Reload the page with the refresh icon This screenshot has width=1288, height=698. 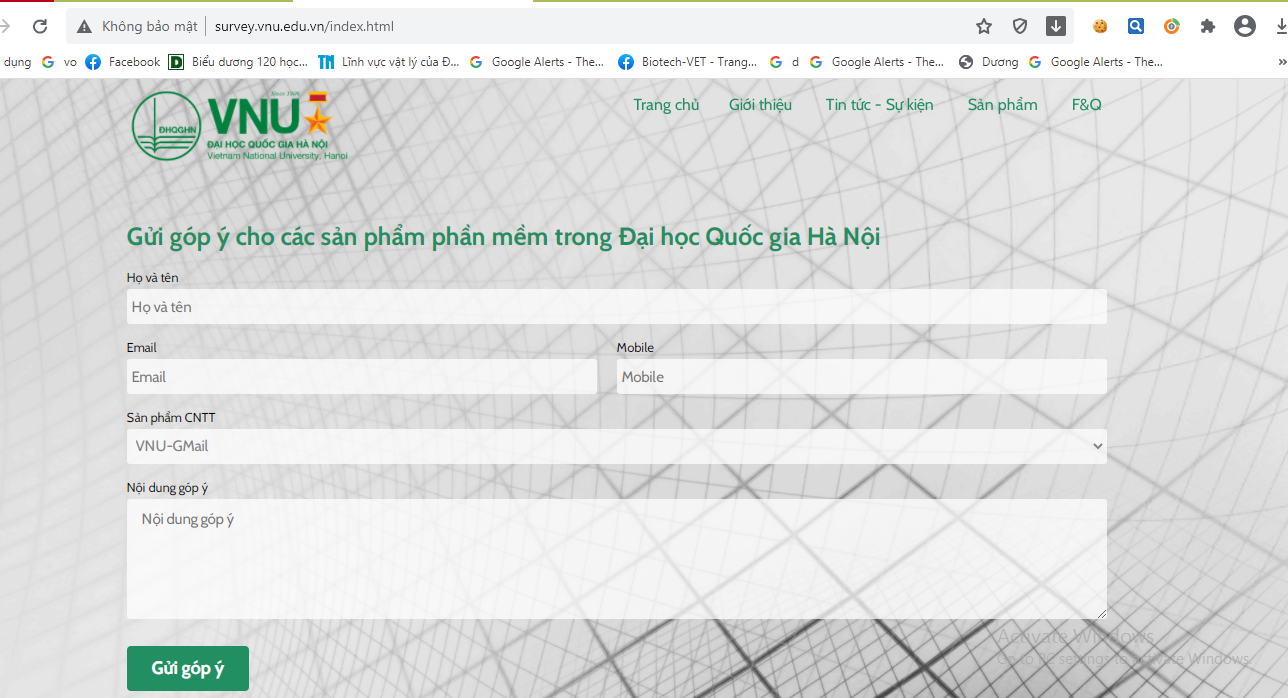(40, 27)
